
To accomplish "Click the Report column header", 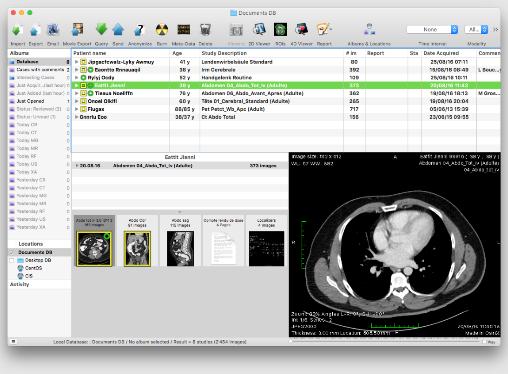I will [x=386, y=53].
